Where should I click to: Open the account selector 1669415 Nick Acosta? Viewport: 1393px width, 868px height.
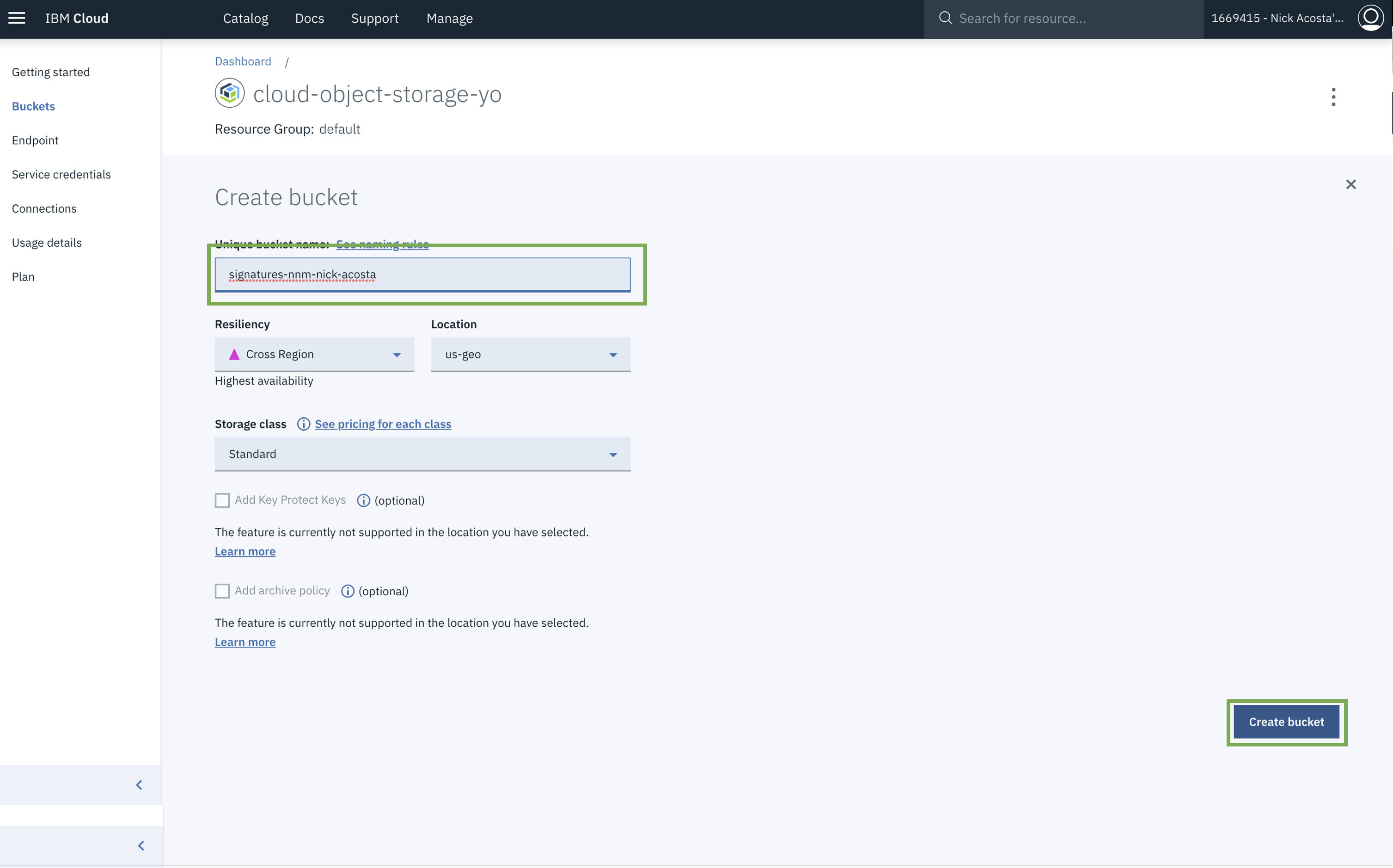tap(1277, 18)
